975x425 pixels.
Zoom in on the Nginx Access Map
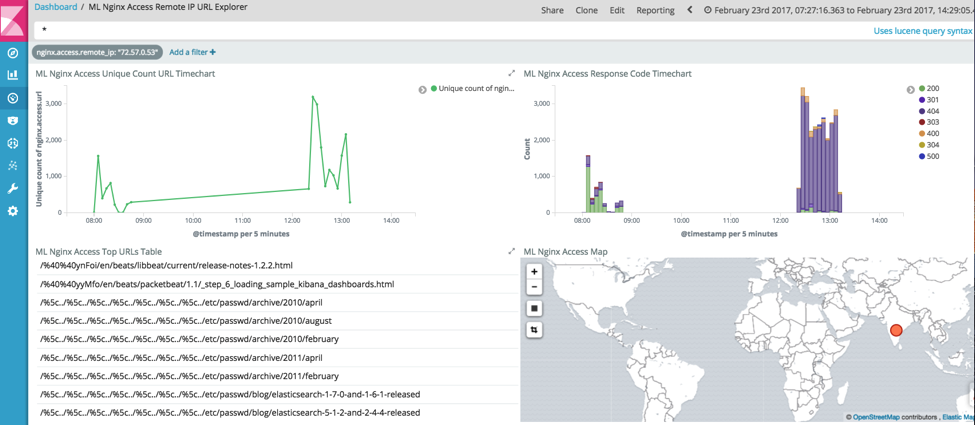tap(534, 272)
